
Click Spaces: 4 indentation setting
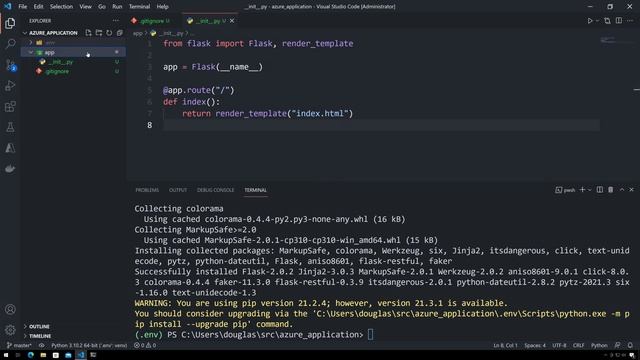pyautogui.click(x=535, y=345)
